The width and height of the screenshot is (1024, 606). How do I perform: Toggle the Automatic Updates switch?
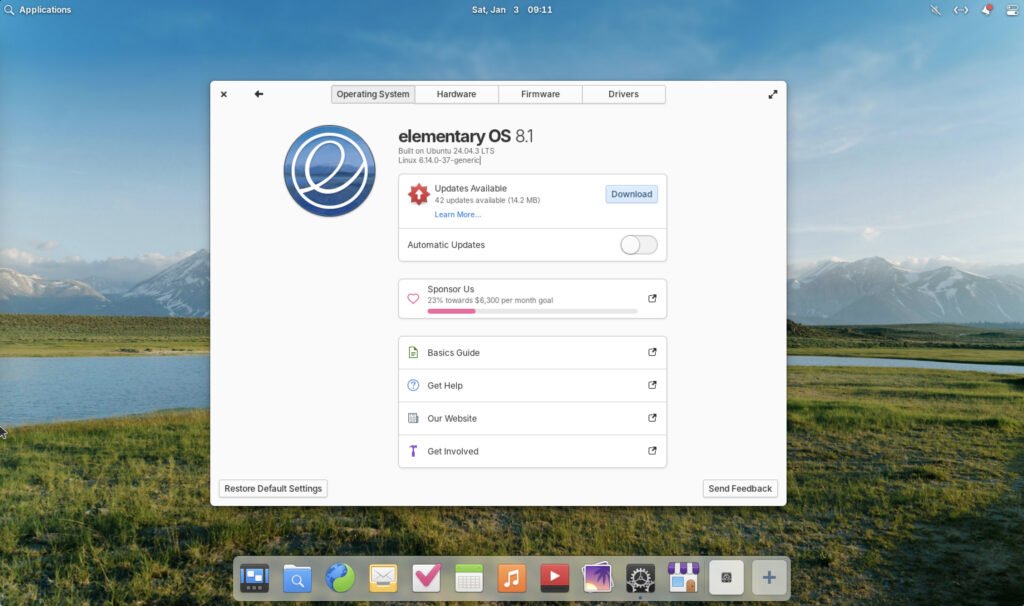pyautogui.click(x=638, y=244)
